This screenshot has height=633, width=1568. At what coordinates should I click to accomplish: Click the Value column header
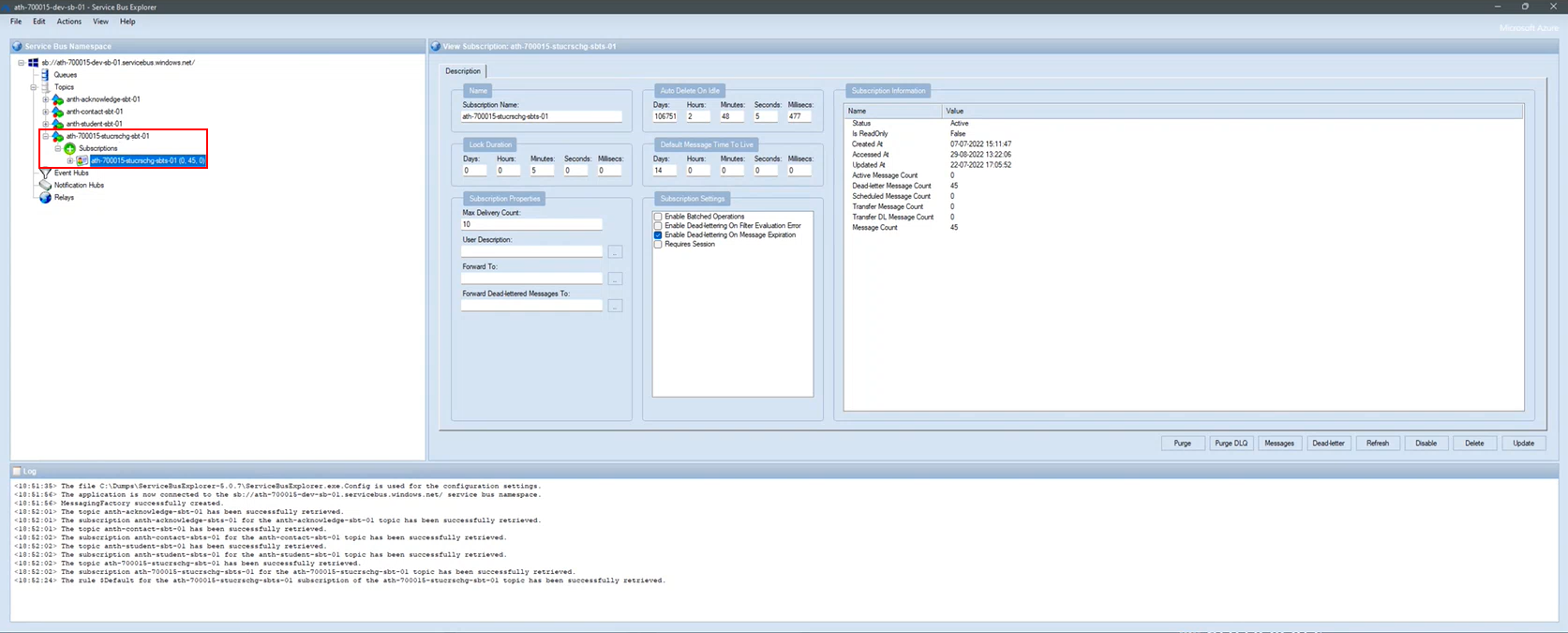coord(1232,112)
